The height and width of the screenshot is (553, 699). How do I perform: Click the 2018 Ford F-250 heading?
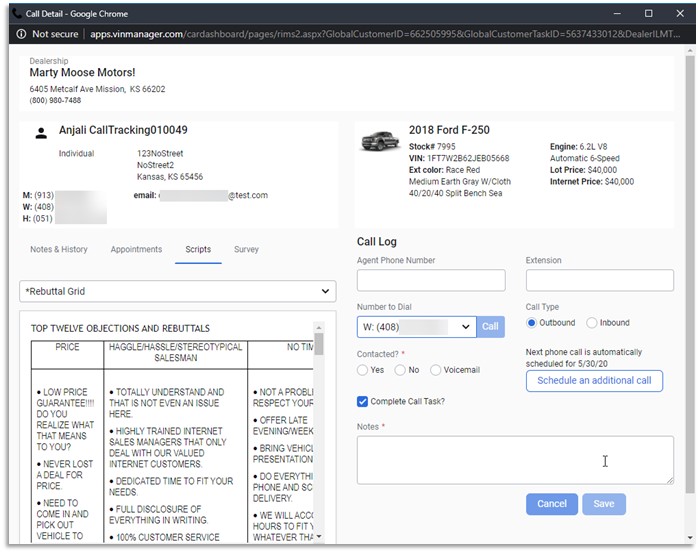(x=449, y=130)
